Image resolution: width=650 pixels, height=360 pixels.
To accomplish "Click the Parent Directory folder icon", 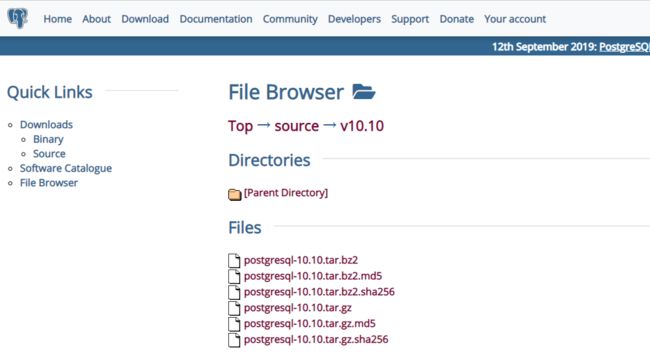I will [235, 194].
